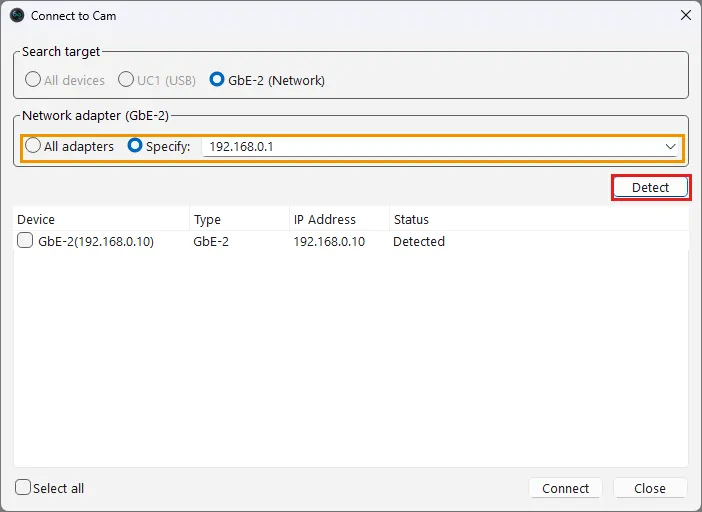702x512 pixels.
Task: Click the Connect button
Action: pyautogui.click(x=565, y=488)
